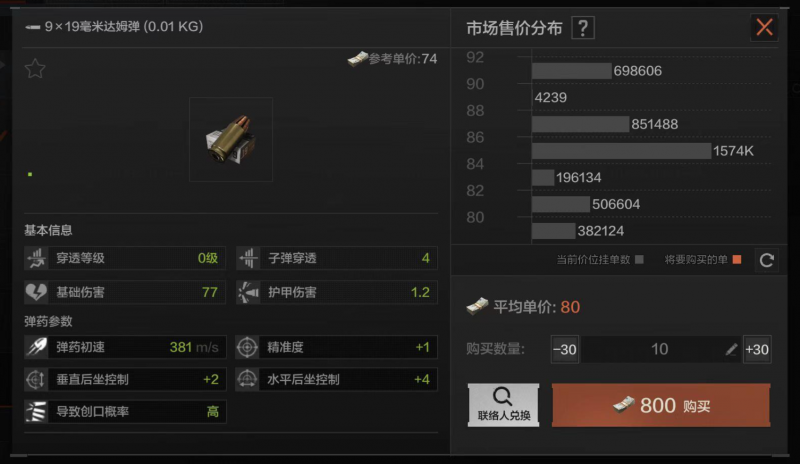Click the purchase quantity field showing 10
The image size is (800, 464).
click(x=661, y=349)
